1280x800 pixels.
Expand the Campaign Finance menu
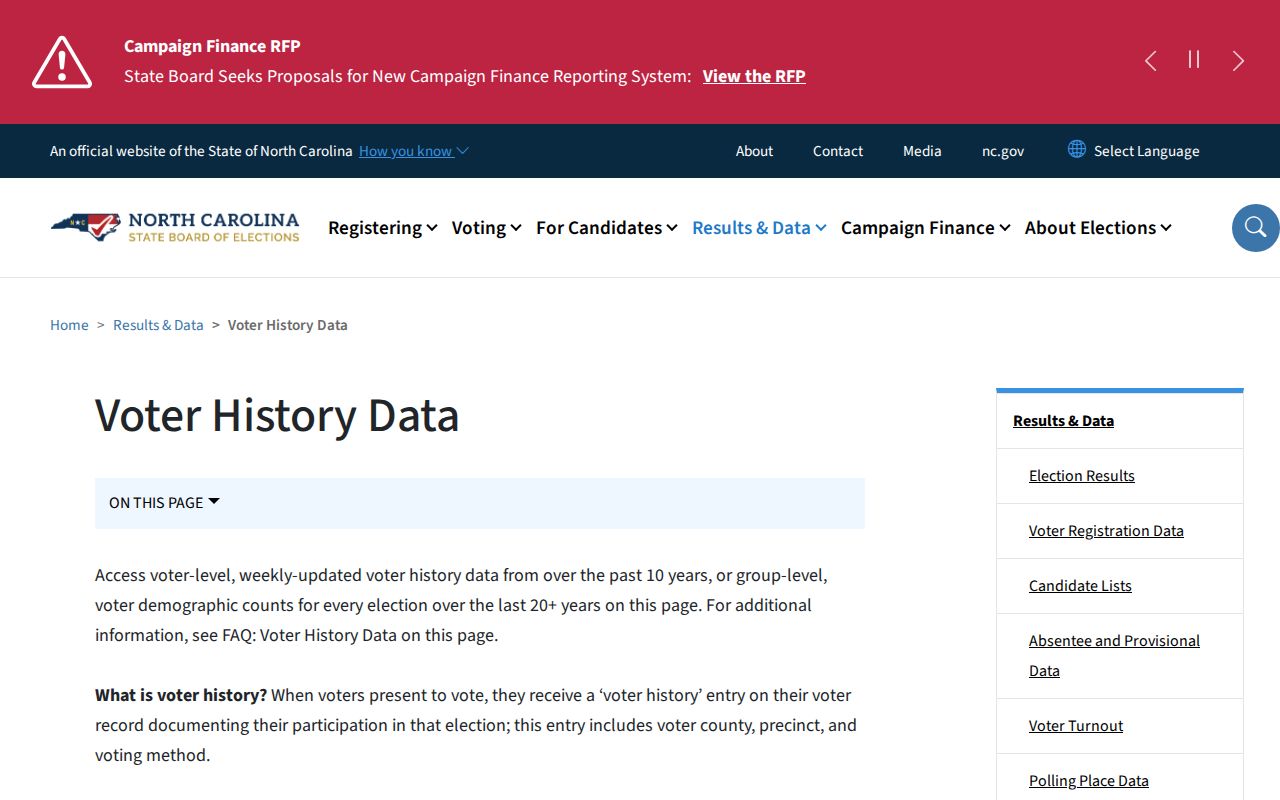click(925, 228)
